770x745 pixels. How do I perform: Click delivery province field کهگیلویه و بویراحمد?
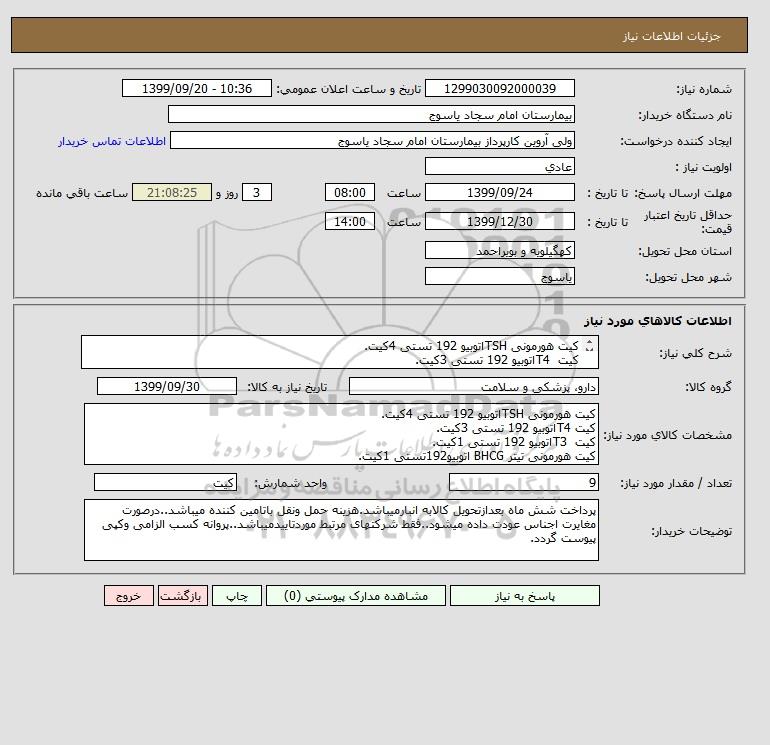point(499,250)
